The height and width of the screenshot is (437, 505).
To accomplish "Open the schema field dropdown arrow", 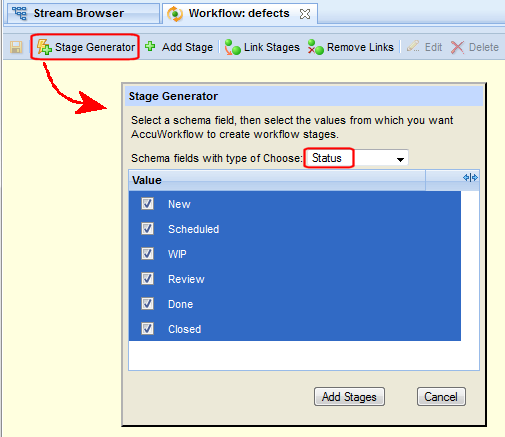I will pyautogui.click(x=400, y=159).
